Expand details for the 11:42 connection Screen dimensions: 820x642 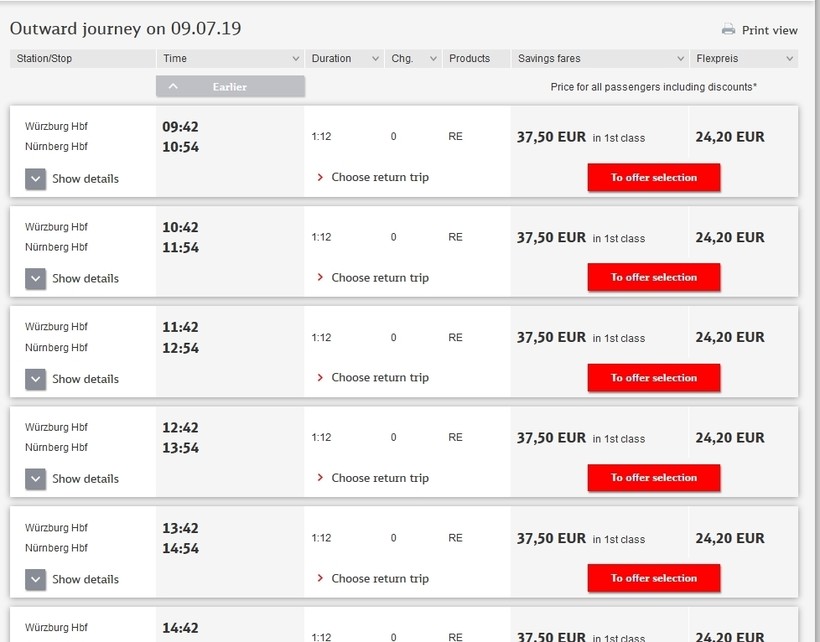(36, 379)
